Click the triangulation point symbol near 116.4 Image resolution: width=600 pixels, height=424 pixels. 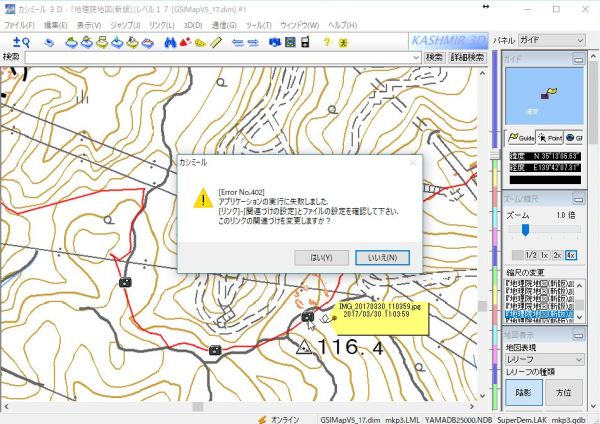click(304, 347)
